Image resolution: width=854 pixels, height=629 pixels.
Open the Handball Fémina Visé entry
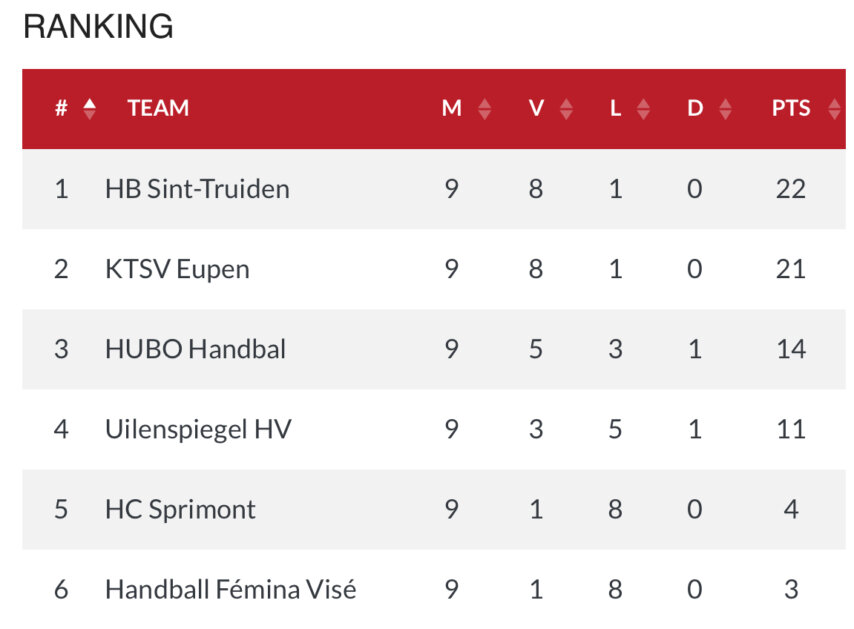pyautogui.click(x=230, y=589)
